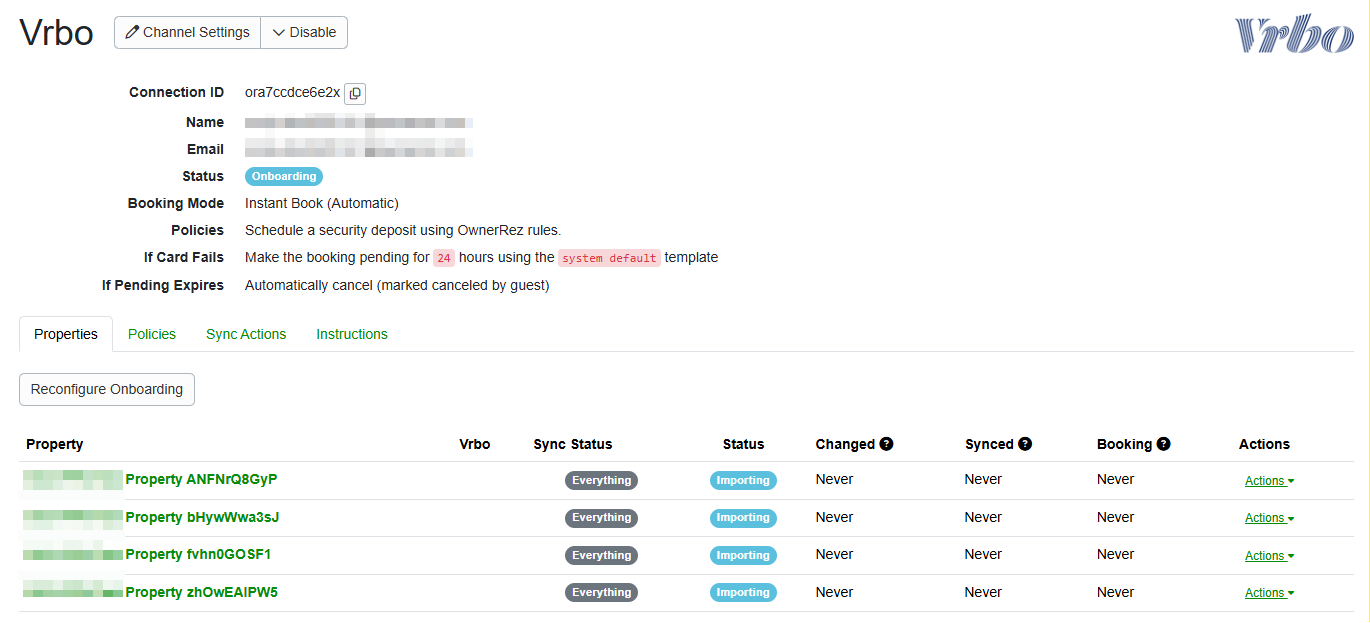
Task: Click 'Instant Book (Automatic)' booking mode text
Action: click(x=322, y=203)
